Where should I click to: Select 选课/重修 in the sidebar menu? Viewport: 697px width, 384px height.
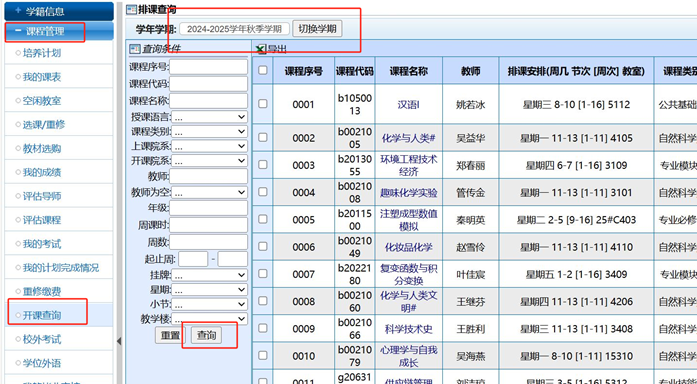click(x=44, y=124)
